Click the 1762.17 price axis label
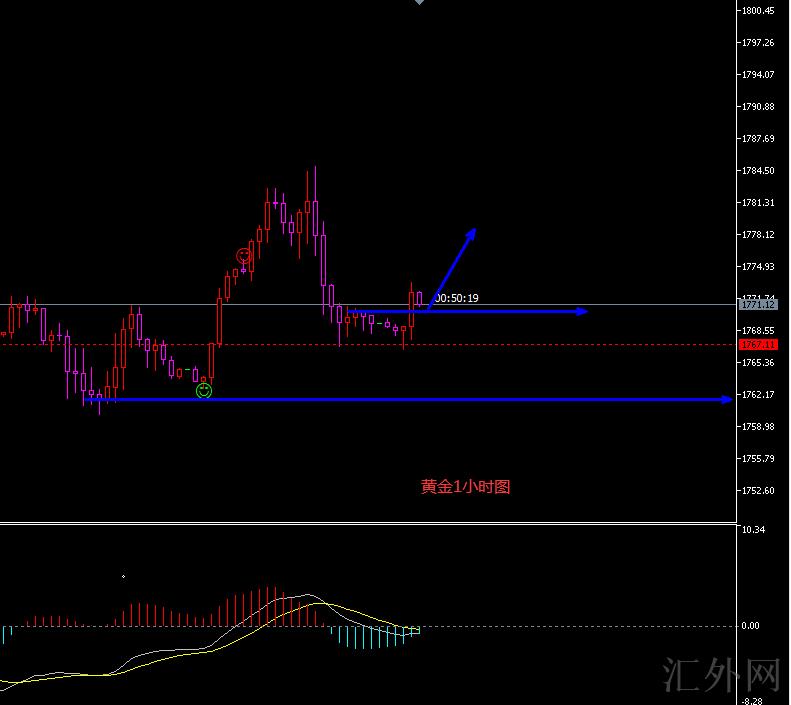 [x=757, y=395]
